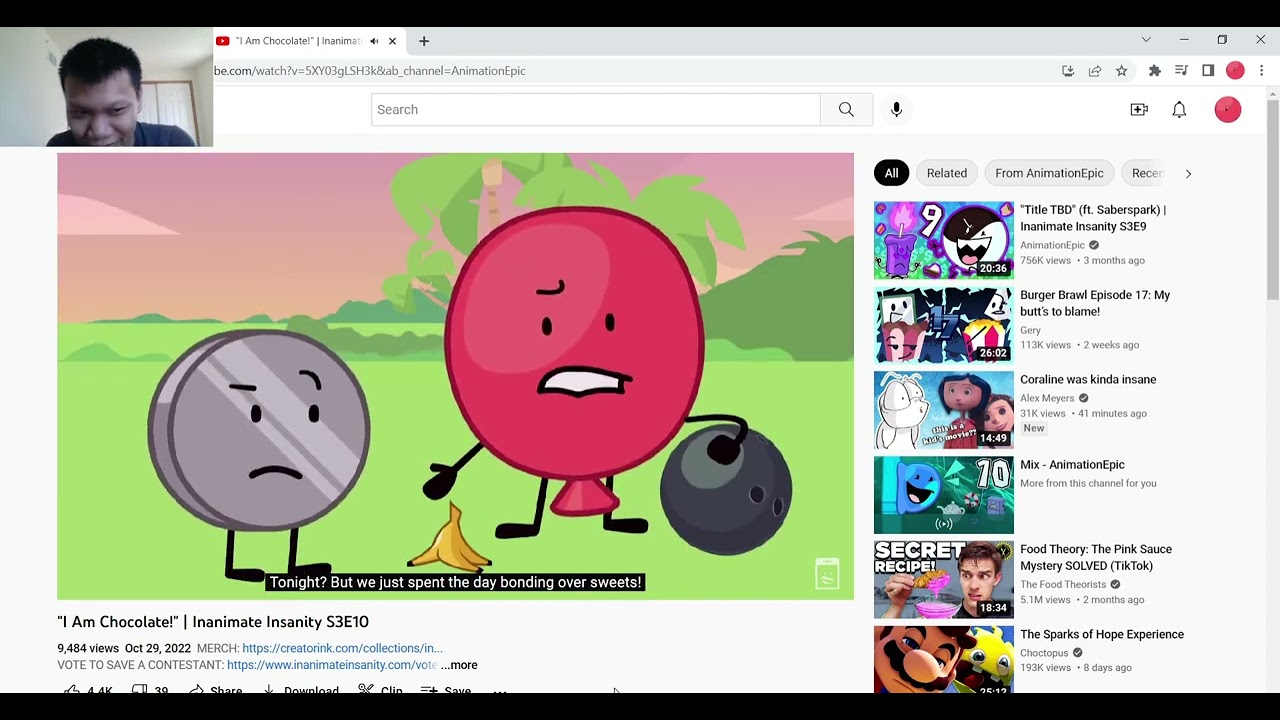Open the YouTube account avatar menu
Image resolution: width=1280 pixels, height=720 pixels.
point(1228,110)
